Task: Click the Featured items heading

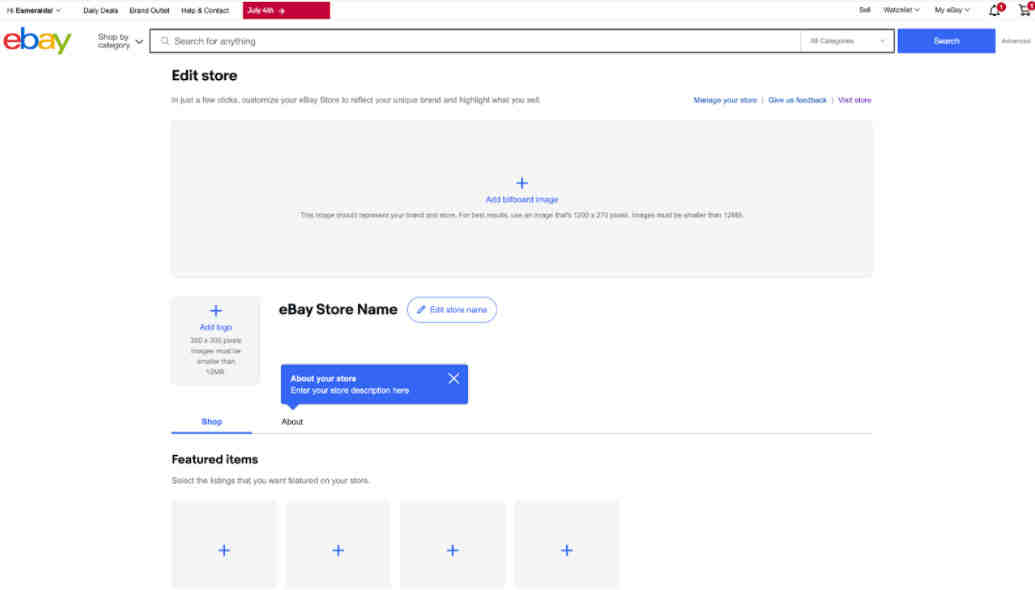Action: pyautogui.click(x=215, y=459)
